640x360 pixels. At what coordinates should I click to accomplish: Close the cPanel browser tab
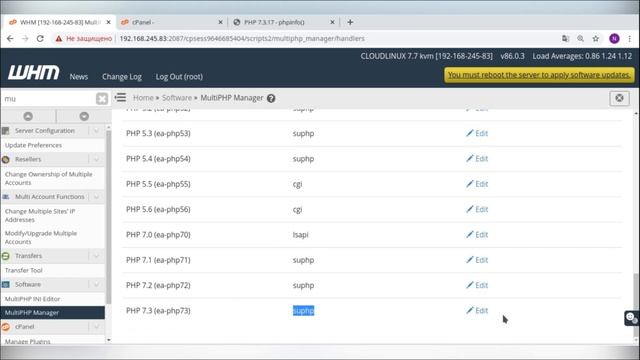click(220, 22)
